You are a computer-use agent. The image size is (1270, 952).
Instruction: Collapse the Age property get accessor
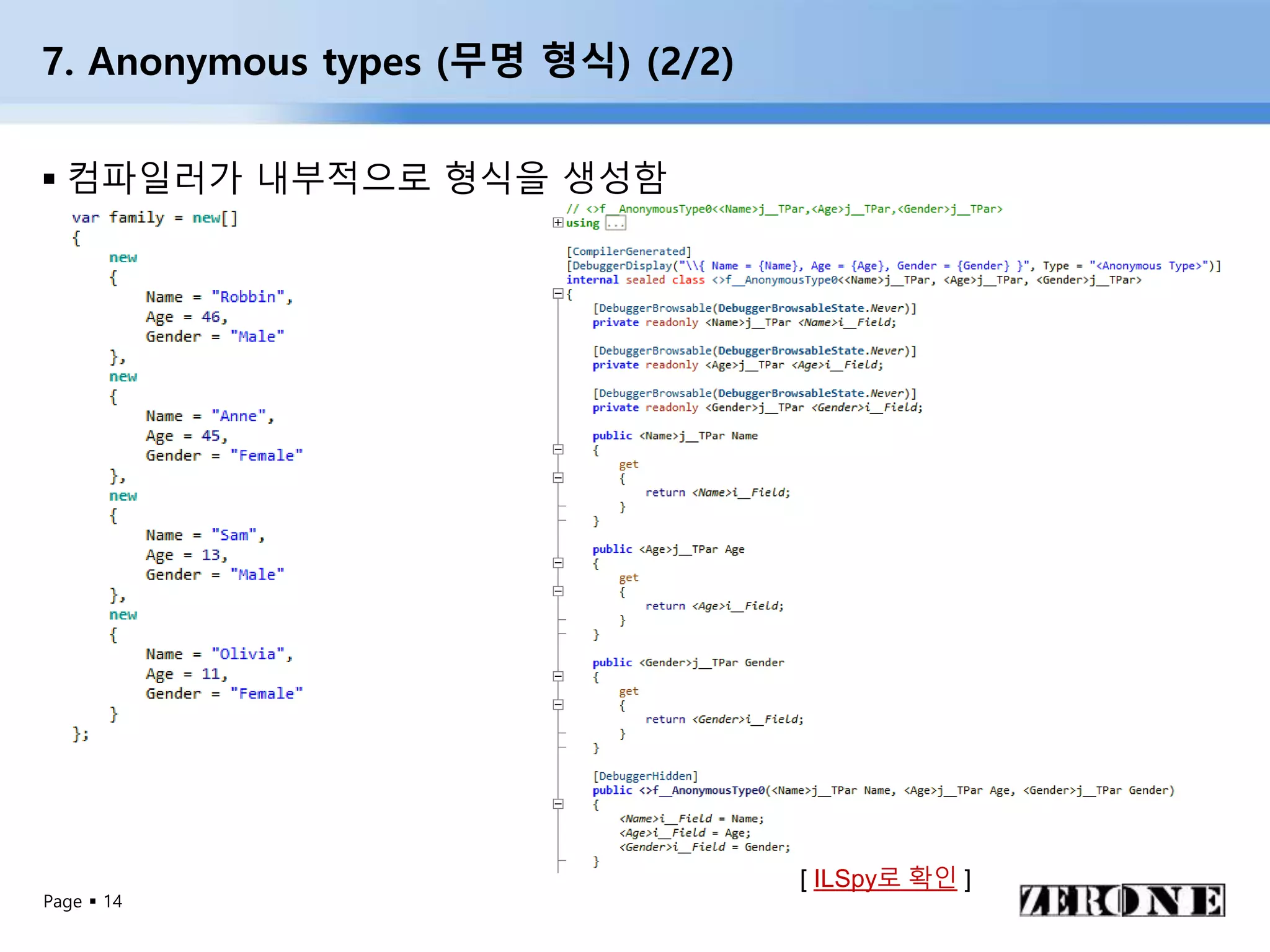click(x=558, y=591)
